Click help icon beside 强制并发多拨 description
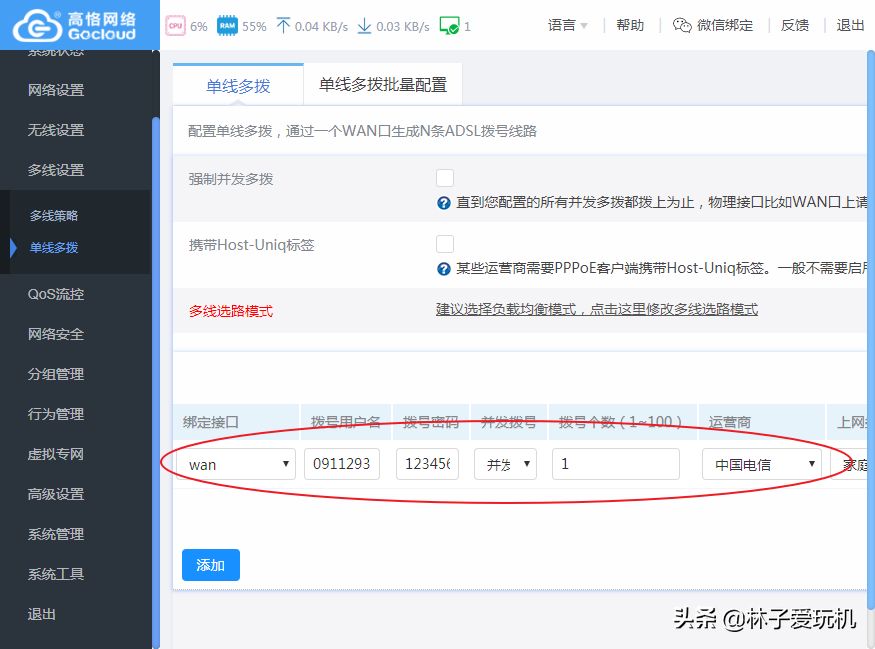Screen dimensions: 875x649 444,203
